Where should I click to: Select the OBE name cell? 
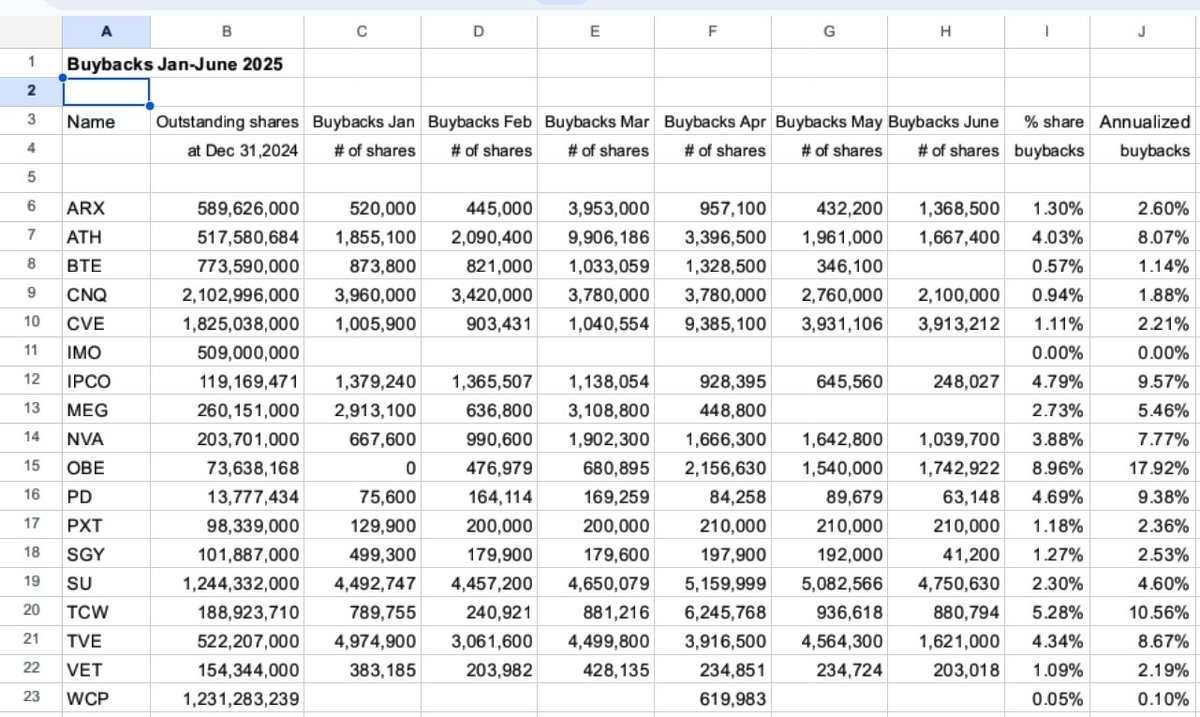point(107,468)
